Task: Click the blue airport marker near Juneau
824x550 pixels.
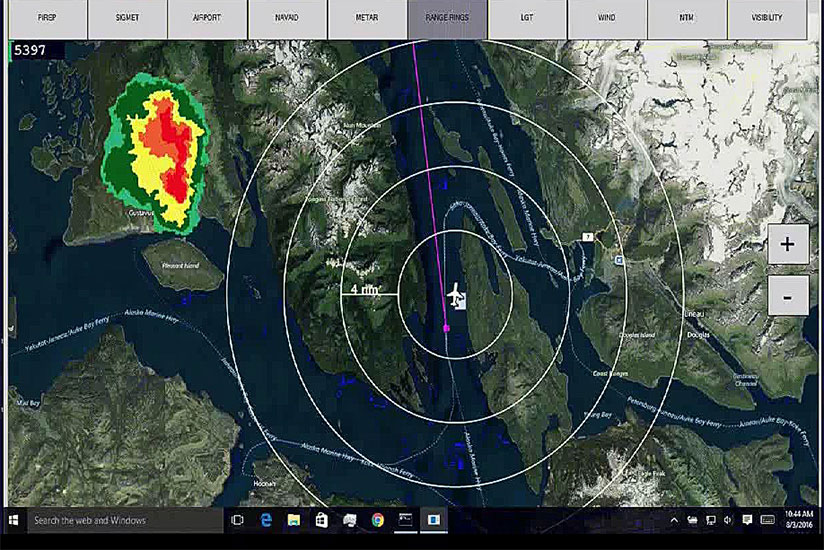Action: click(619, 260)
